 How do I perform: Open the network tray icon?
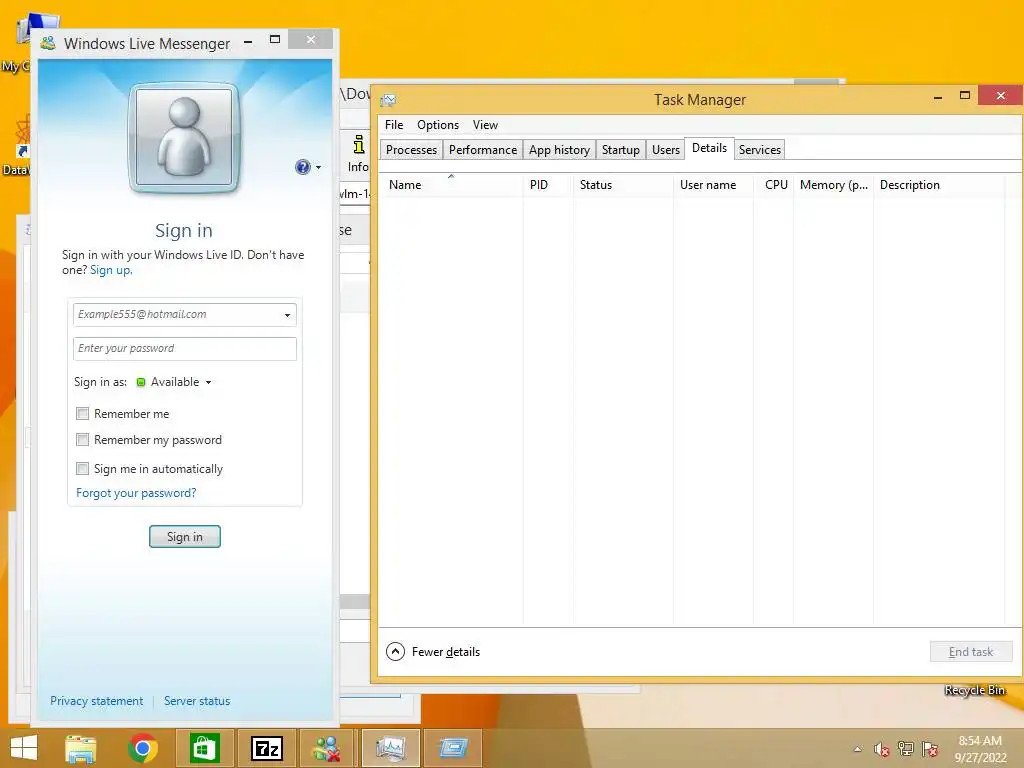(x=906, y=749)
